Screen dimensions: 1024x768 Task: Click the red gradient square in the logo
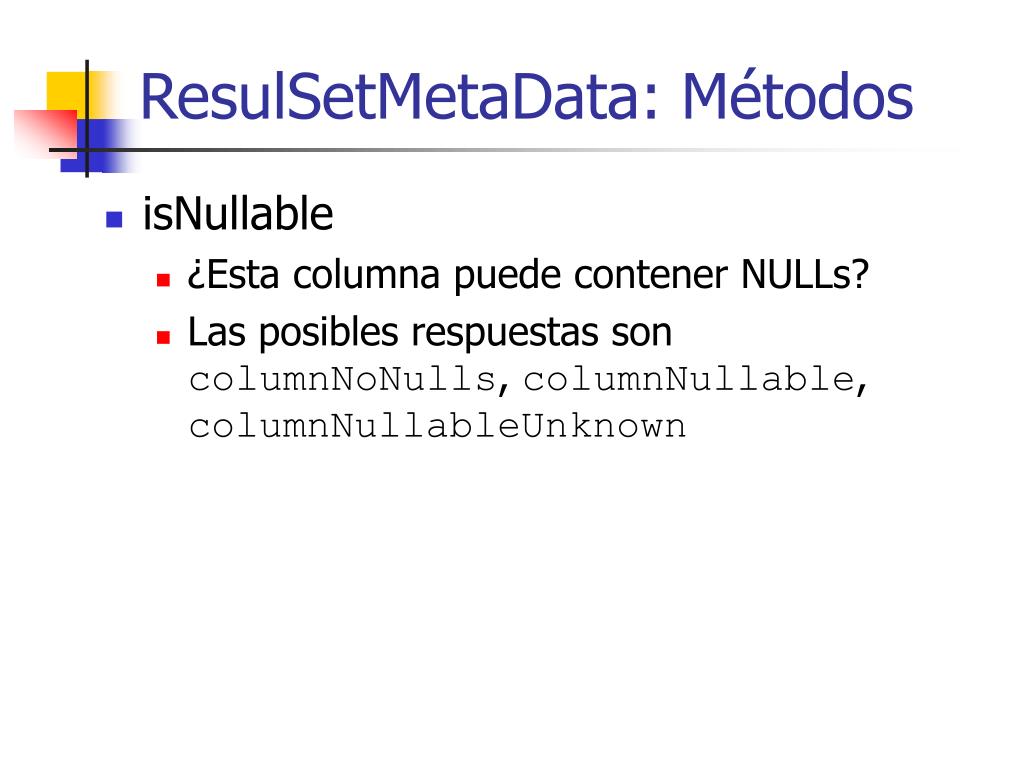(46, 133)
